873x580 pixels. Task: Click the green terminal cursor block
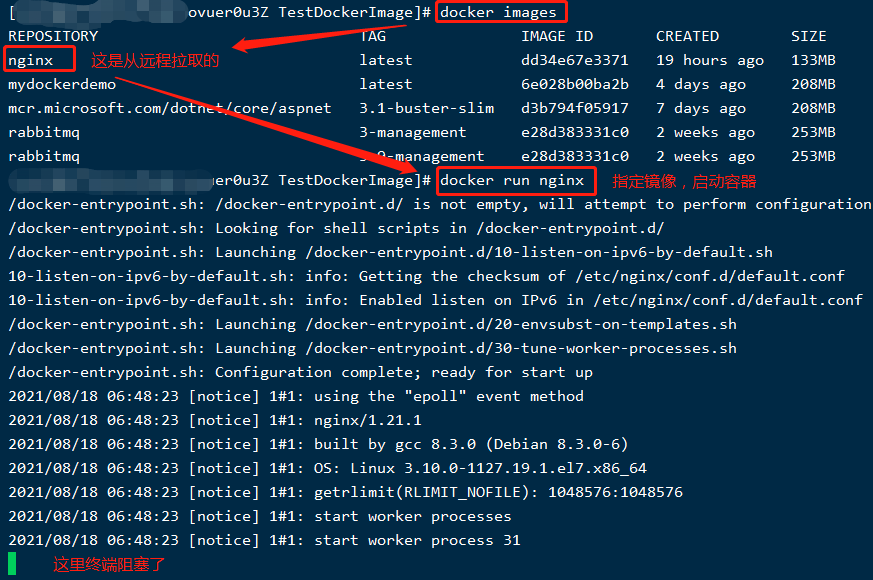click(12, 563)
